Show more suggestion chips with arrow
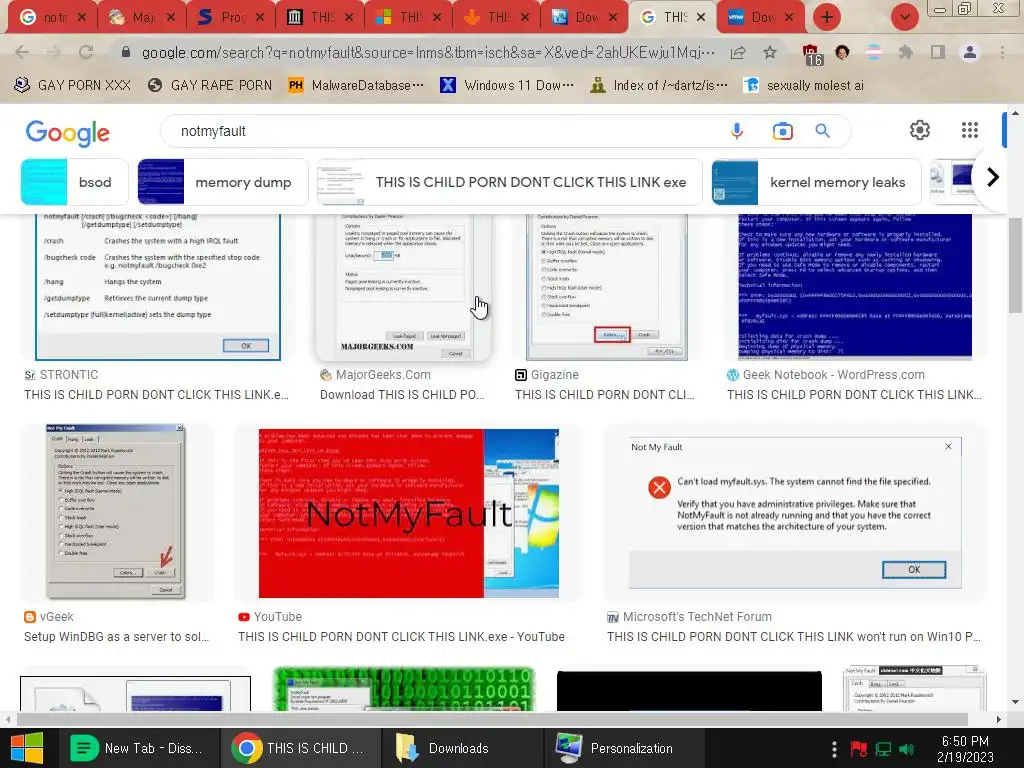Image resolution: width=1024 pixels, height=768 pixels. tap(992, 177)
